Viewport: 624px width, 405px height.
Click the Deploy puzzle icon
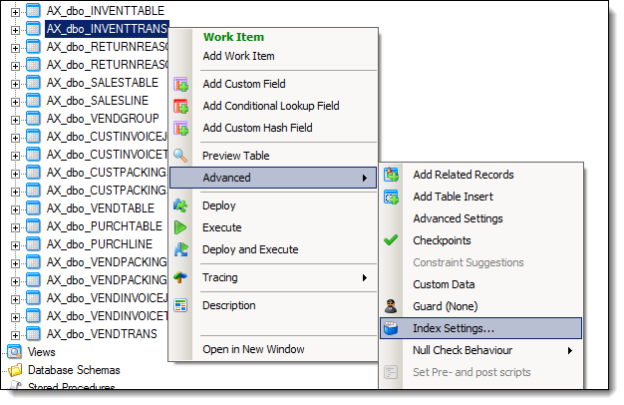[181, 206]
